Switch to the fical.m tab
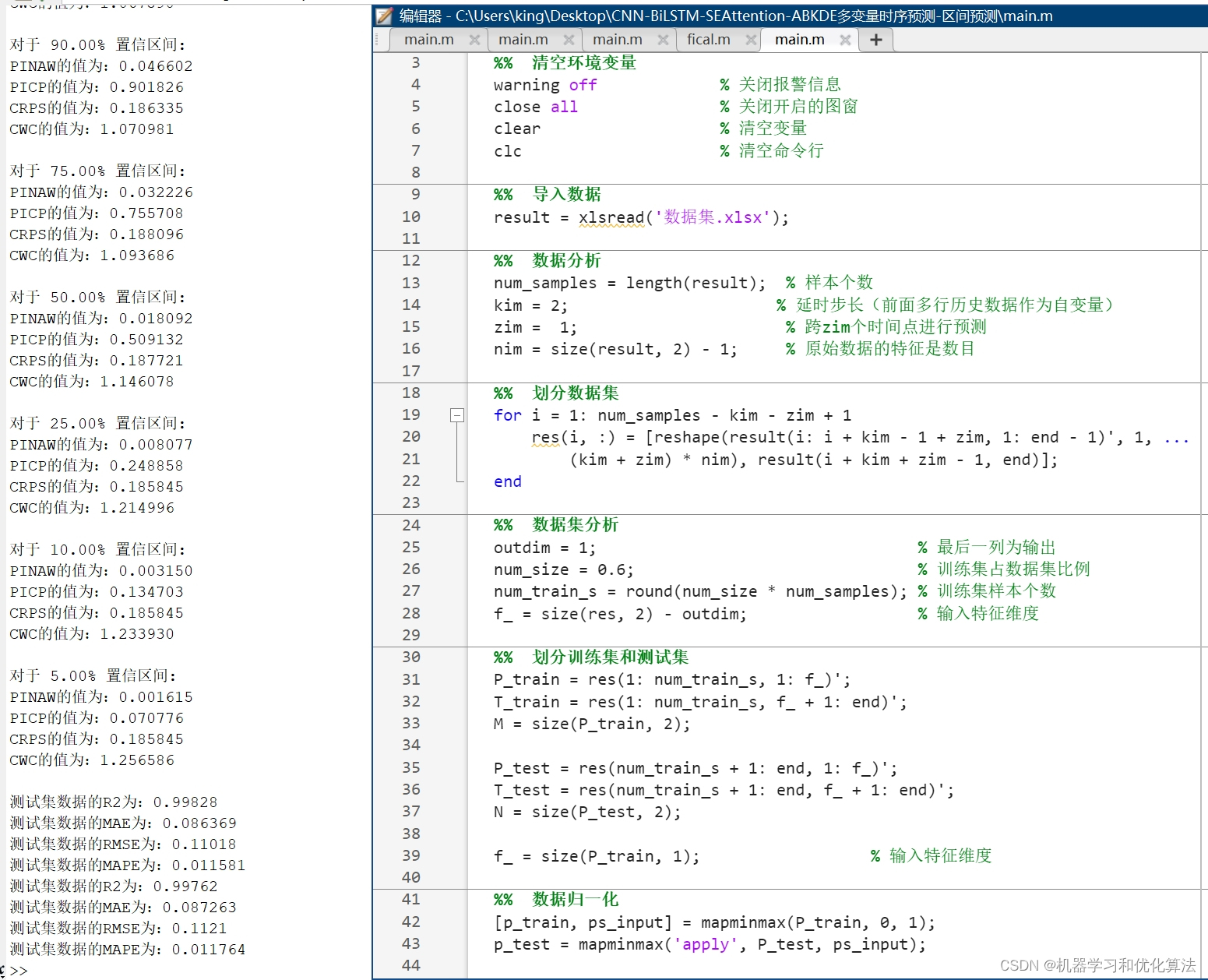Viewport: 1208px width, 980px height. tap(709, 40)
